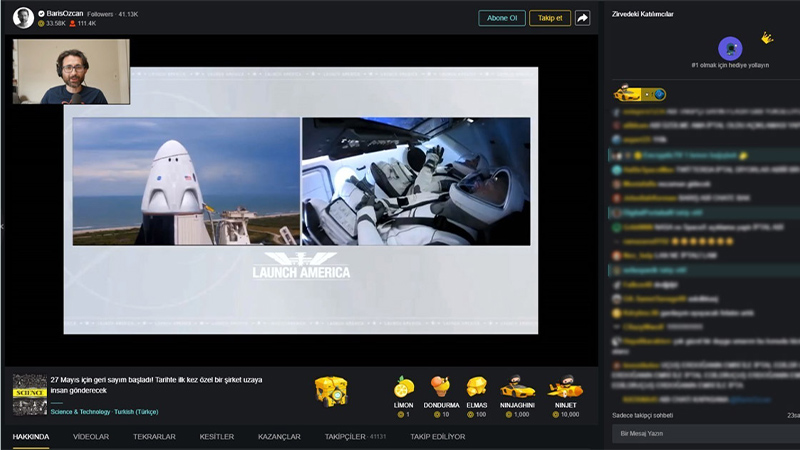Screen dimensions: 800x450
Task: Send a Ninjet plane gift
Action: [x=565, y=396]
